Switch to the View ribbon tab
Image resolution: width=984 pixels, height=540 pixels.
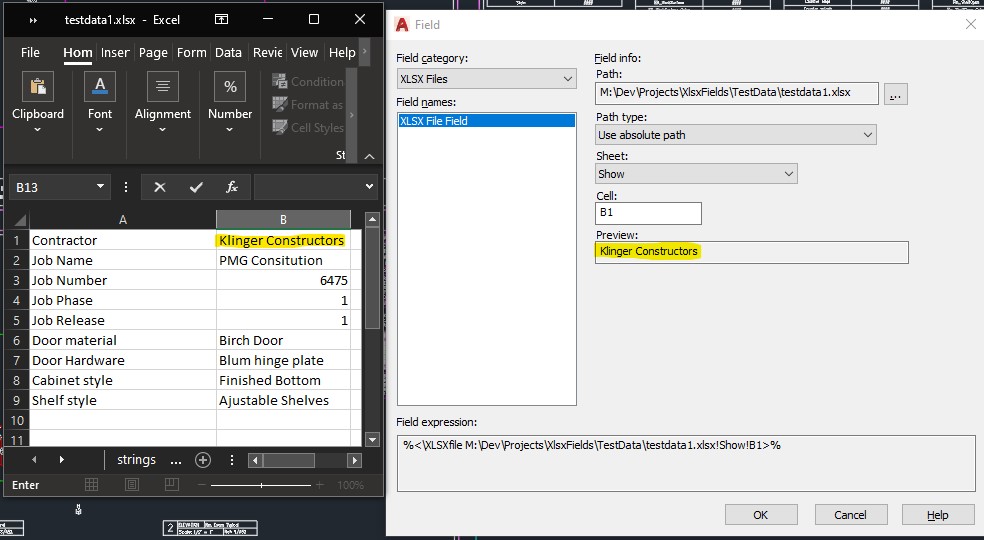[304, 53]
